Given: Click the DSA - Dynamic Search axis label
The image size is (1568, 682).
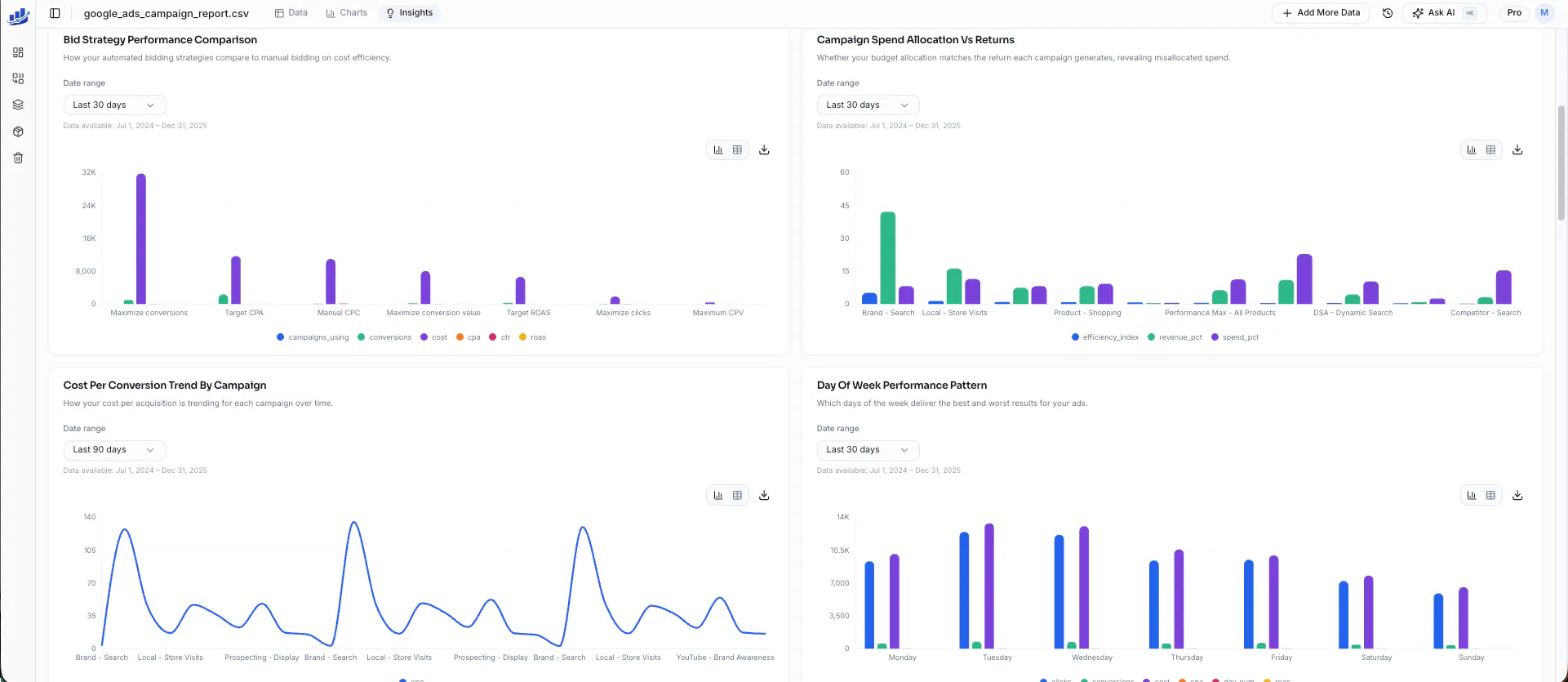Looking at the screenshot, I should click(x=1353, y=313).
